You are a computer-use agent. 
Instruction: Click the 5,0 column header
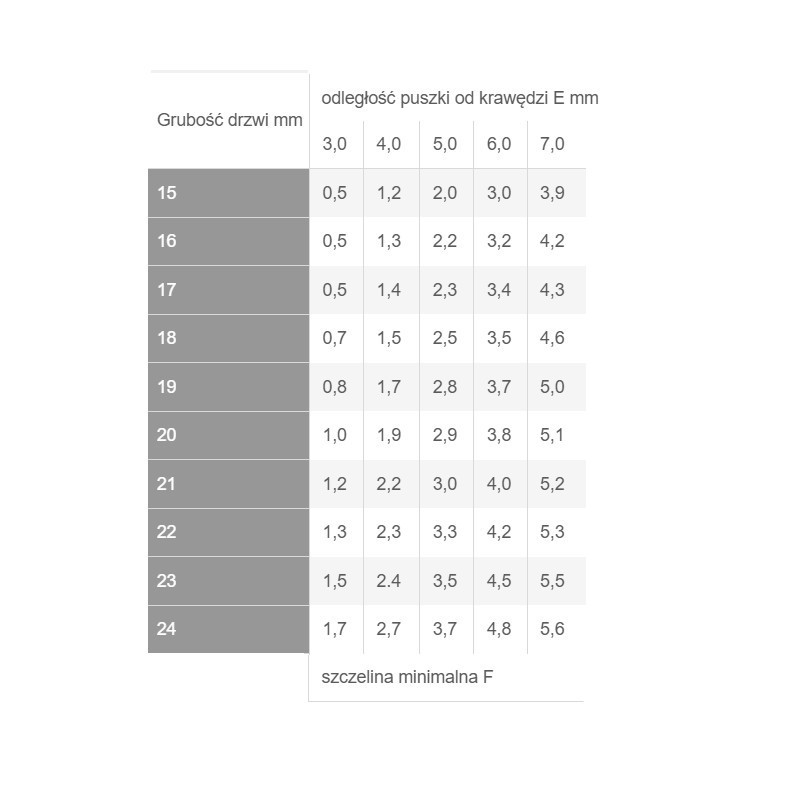(445, 144)
